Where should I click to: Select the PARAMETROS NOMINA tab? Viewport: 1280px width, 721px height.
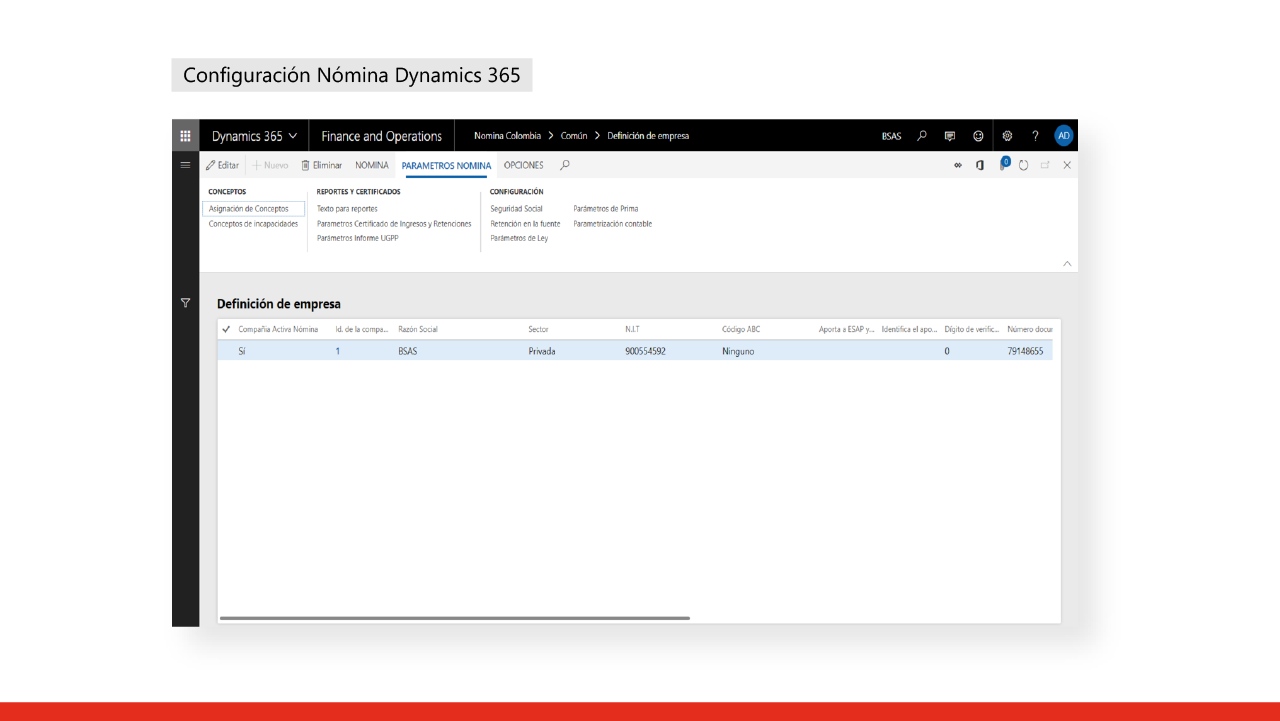pos(446,165)
